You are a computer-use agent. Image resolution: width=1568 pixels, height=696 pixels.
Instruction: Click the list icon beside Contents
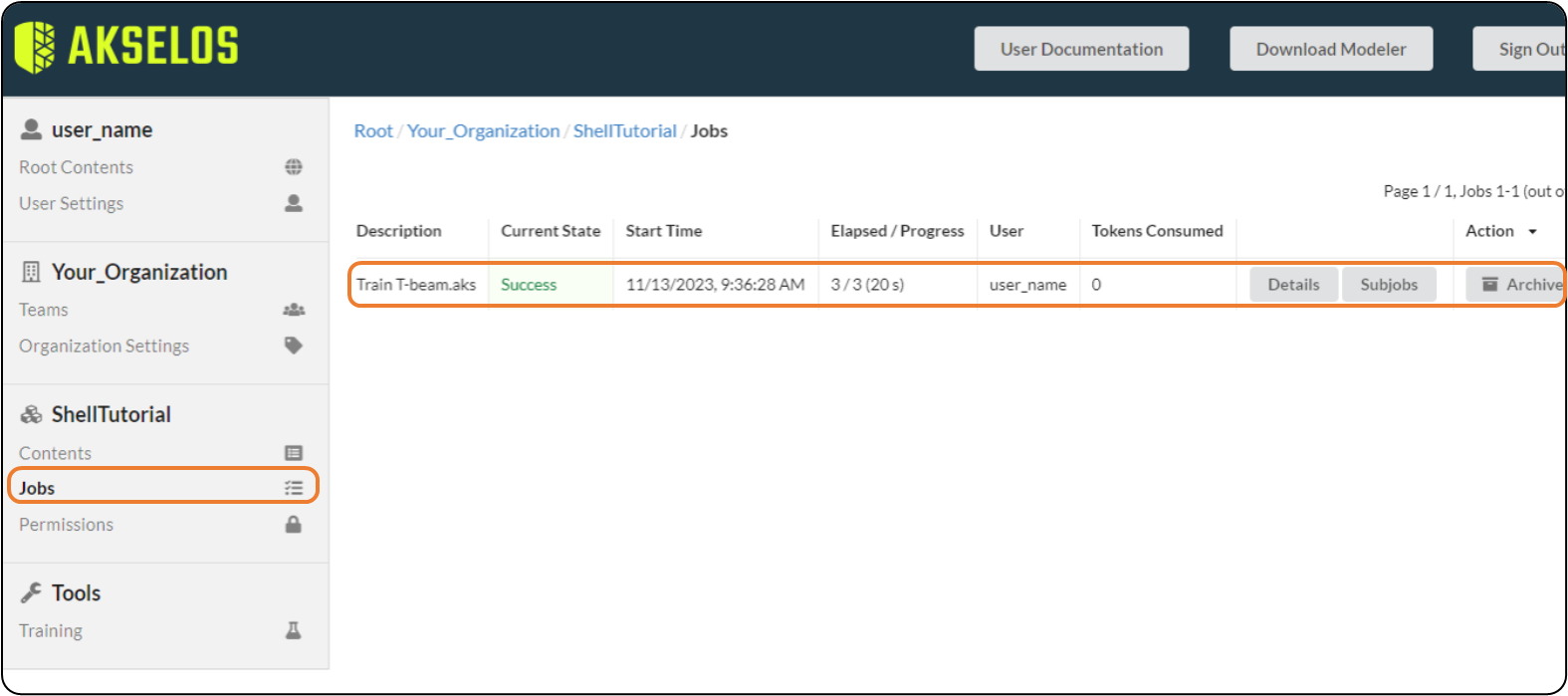point(294,453)
